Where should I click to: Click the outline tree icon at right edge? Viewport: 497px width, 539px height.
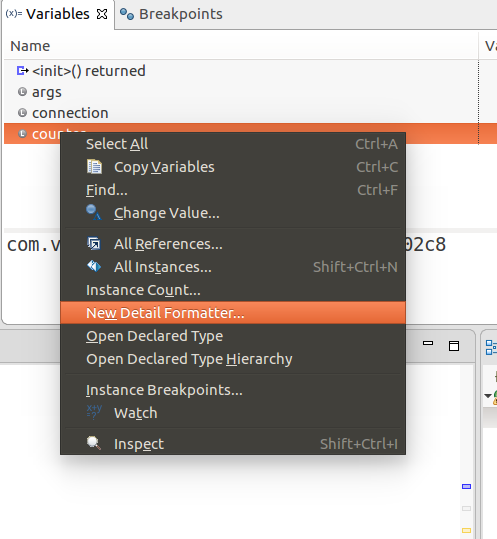point(491,347)
